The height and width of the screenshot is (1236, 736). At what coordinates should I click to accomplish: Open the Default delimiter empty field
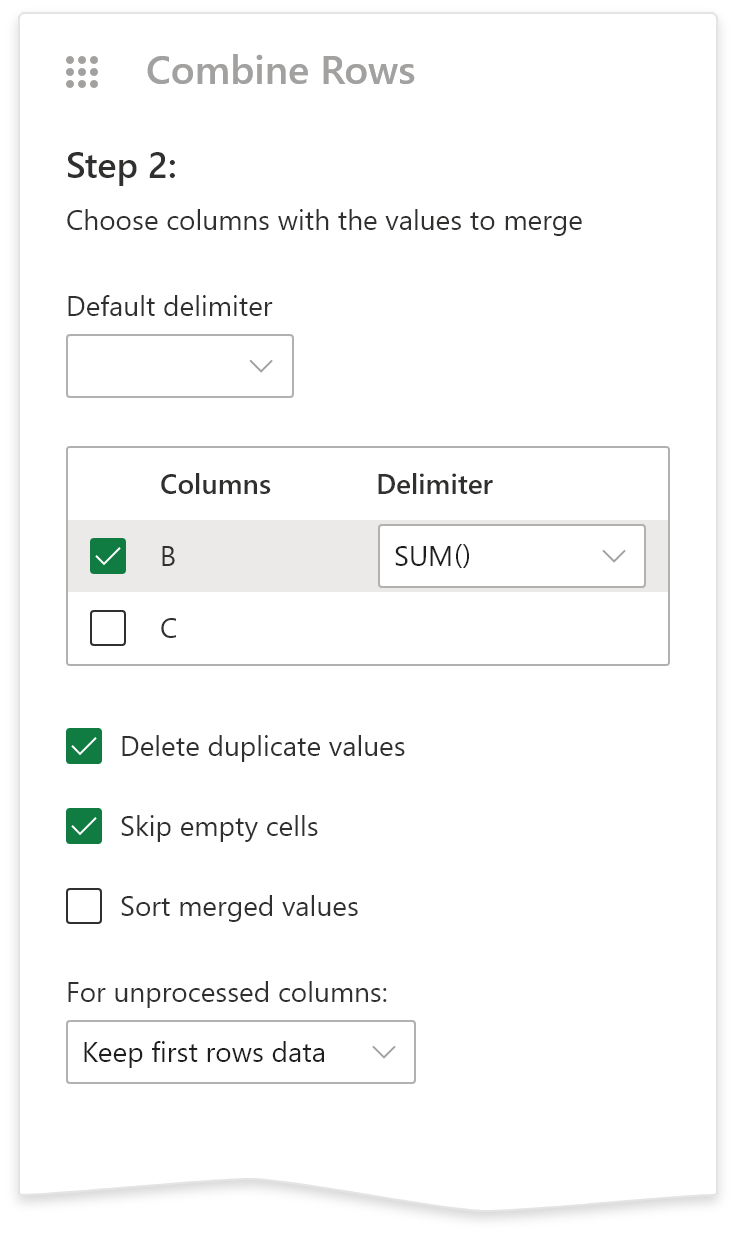(x=160, y=366)
